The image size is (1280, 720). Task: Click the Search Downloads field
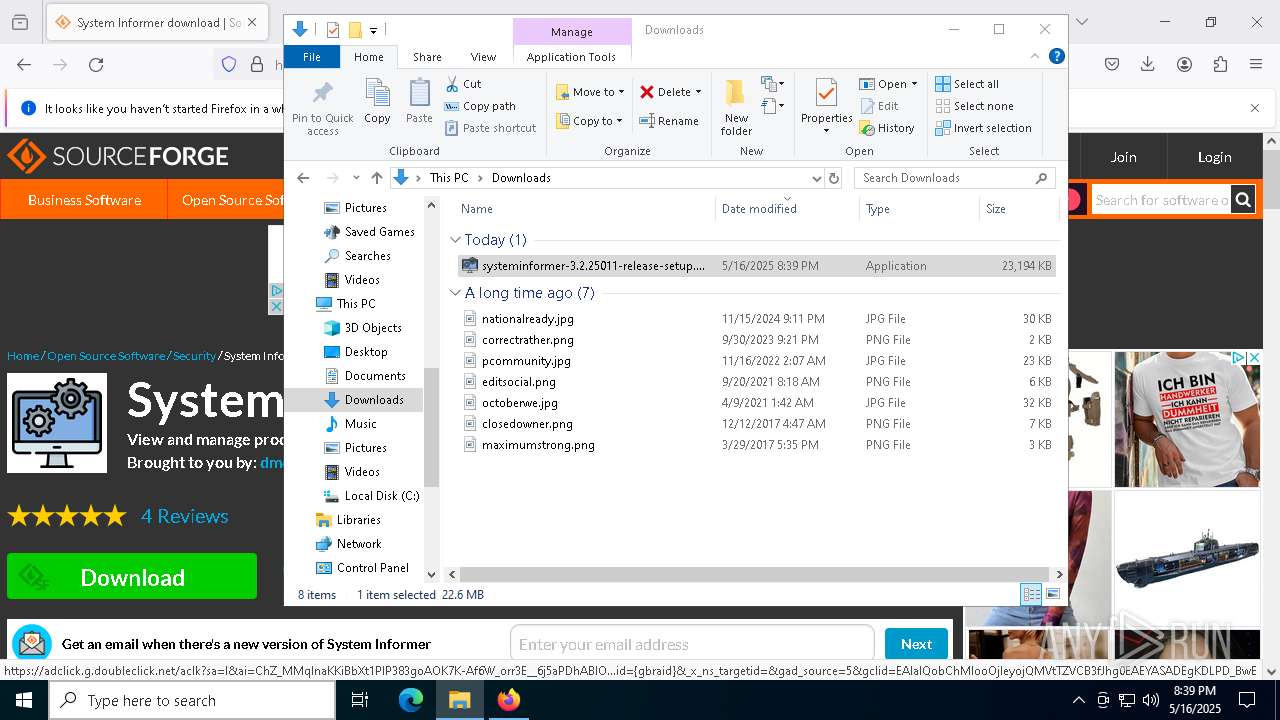point(955,178)
